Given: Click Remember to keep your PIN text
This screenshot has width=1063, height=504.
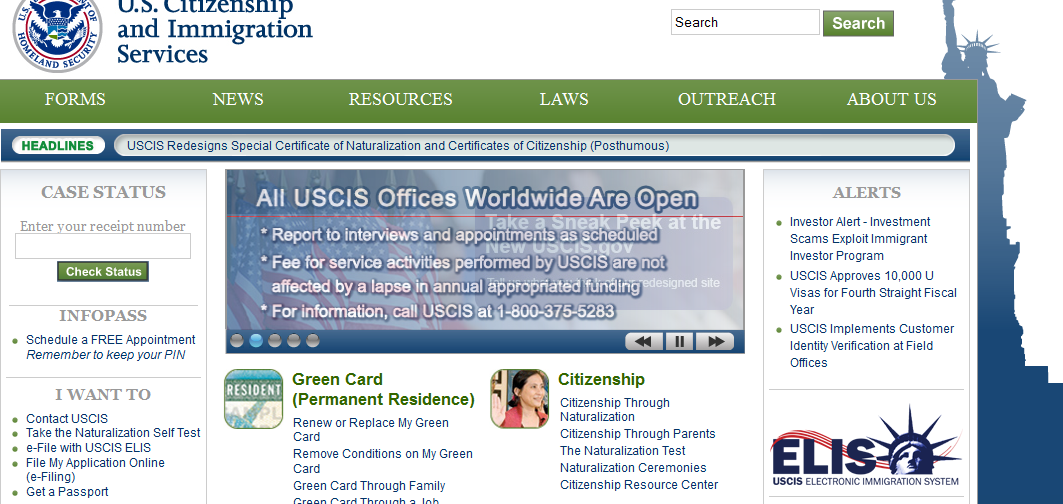Looking at the screenshot, I should pyautogui.click(x=106, y=355).
